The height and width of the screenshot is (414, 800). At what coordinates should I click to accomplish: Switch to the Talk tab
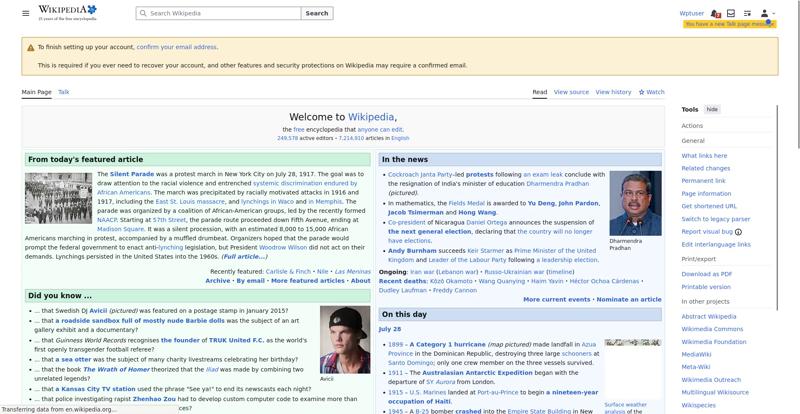[64, 92]
